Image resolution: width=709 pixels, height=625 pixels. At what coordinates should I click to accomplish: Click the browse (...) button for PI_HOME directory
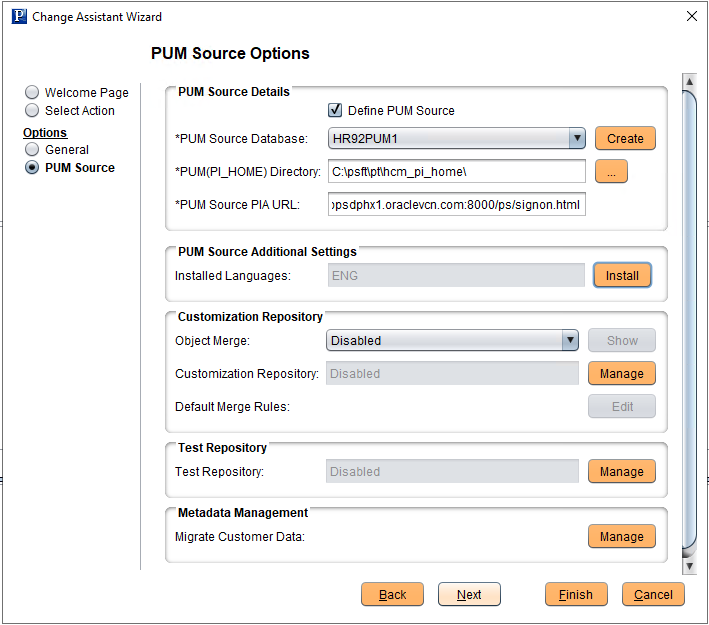610,172
